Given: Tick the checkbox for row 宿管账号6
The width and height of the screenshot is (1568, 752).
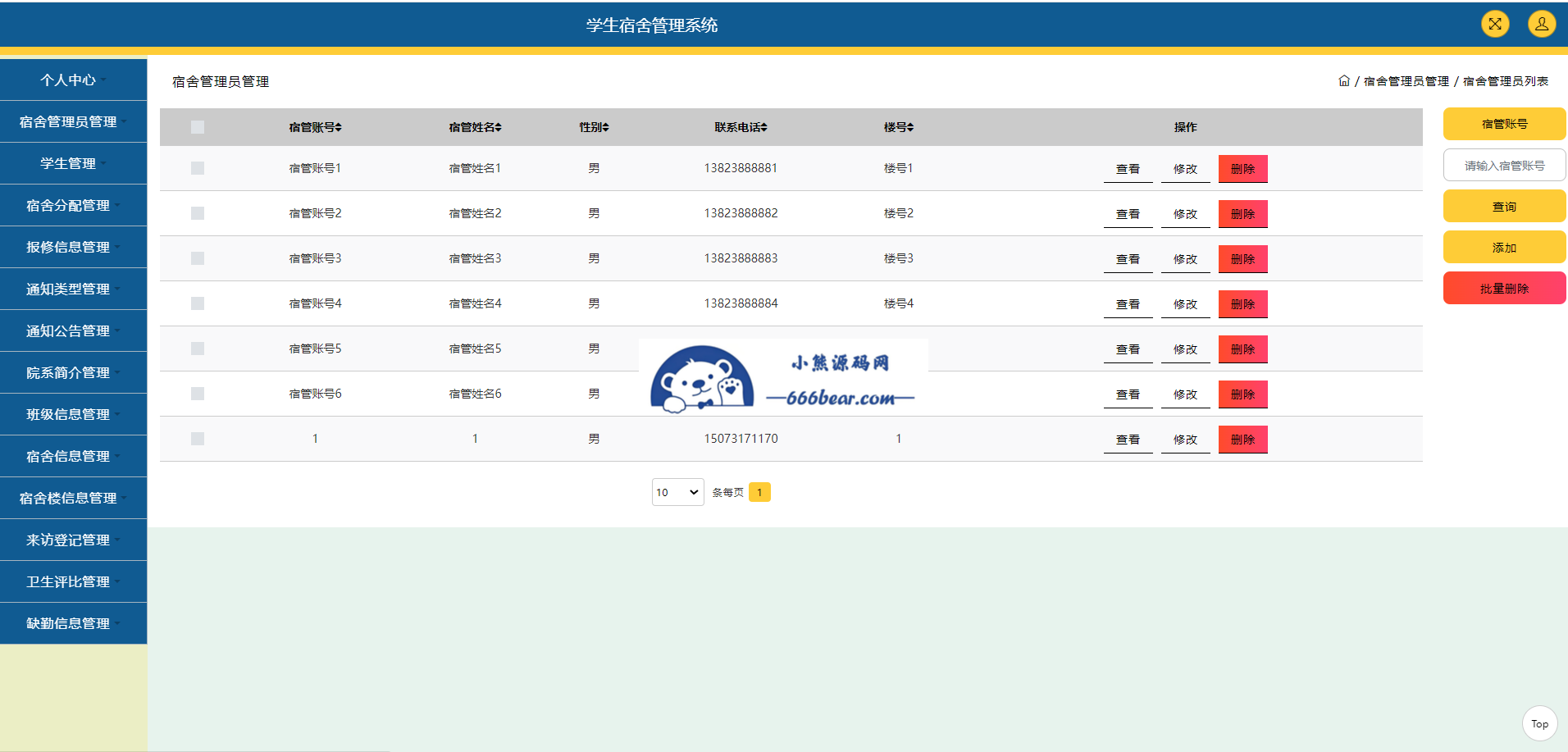Looking at the screenshot, I should [198, 394].
